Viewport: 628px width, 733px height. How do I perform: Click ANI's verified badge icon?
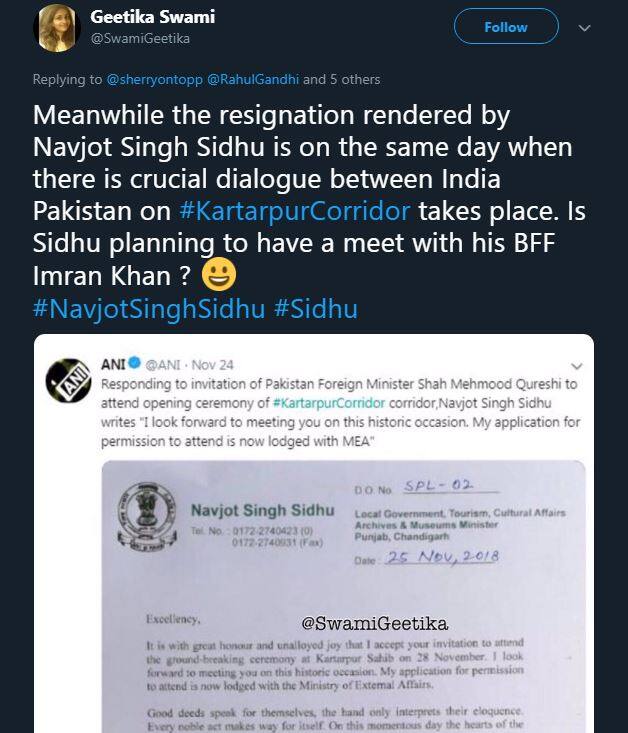tap(137, 366)
